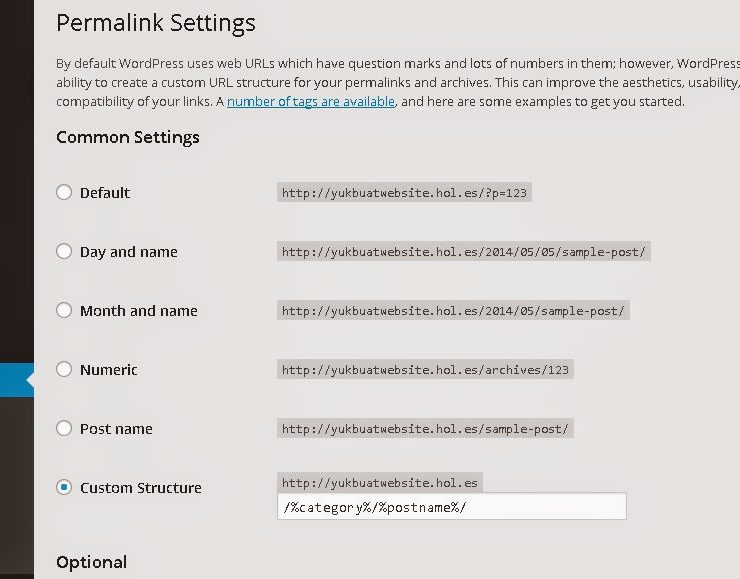This screenshot has height=579, width=740.
Task: Click the 'Numeric' label text
Action: tap(109, 369)
